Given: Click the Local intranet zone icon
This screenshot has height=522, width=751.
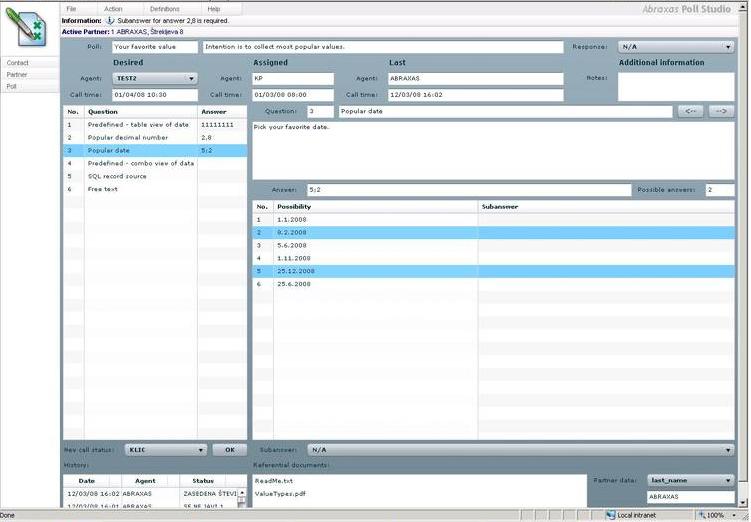Looking at the screenshot, I should [x=610, y=515].
